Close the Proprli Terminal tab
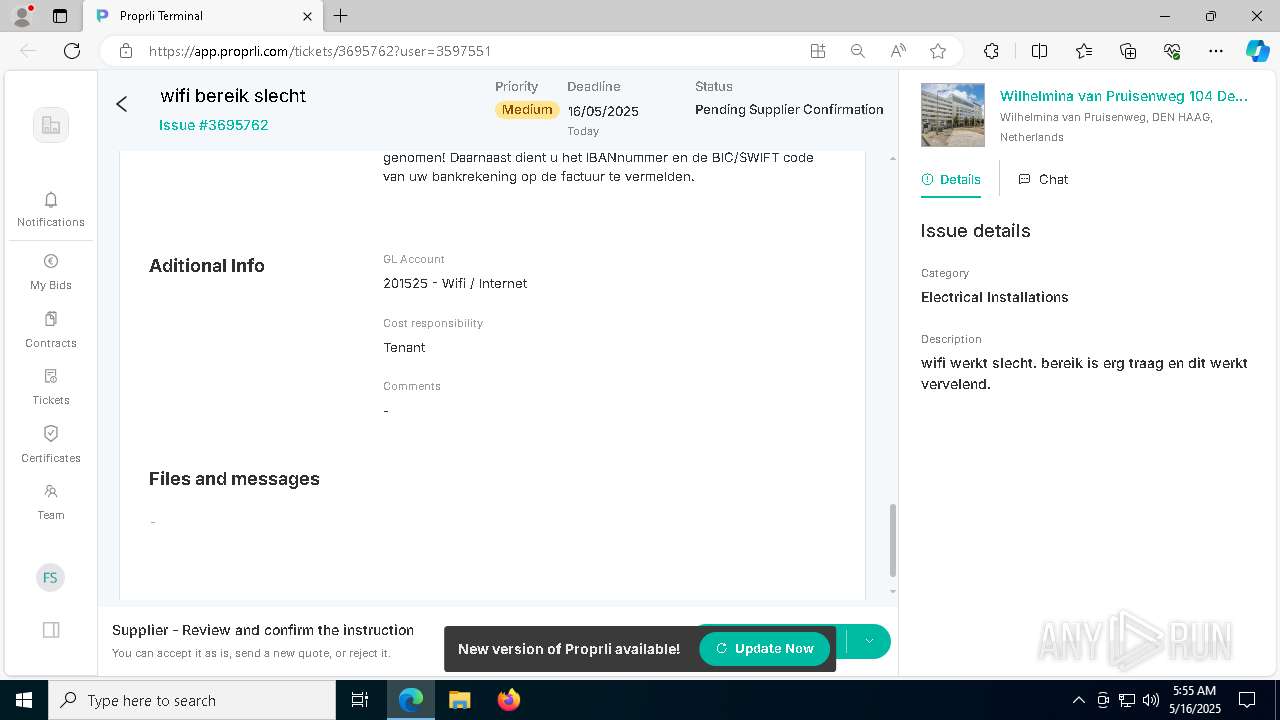The width and height of the screenshot is (1280, 720). point(307,16)
